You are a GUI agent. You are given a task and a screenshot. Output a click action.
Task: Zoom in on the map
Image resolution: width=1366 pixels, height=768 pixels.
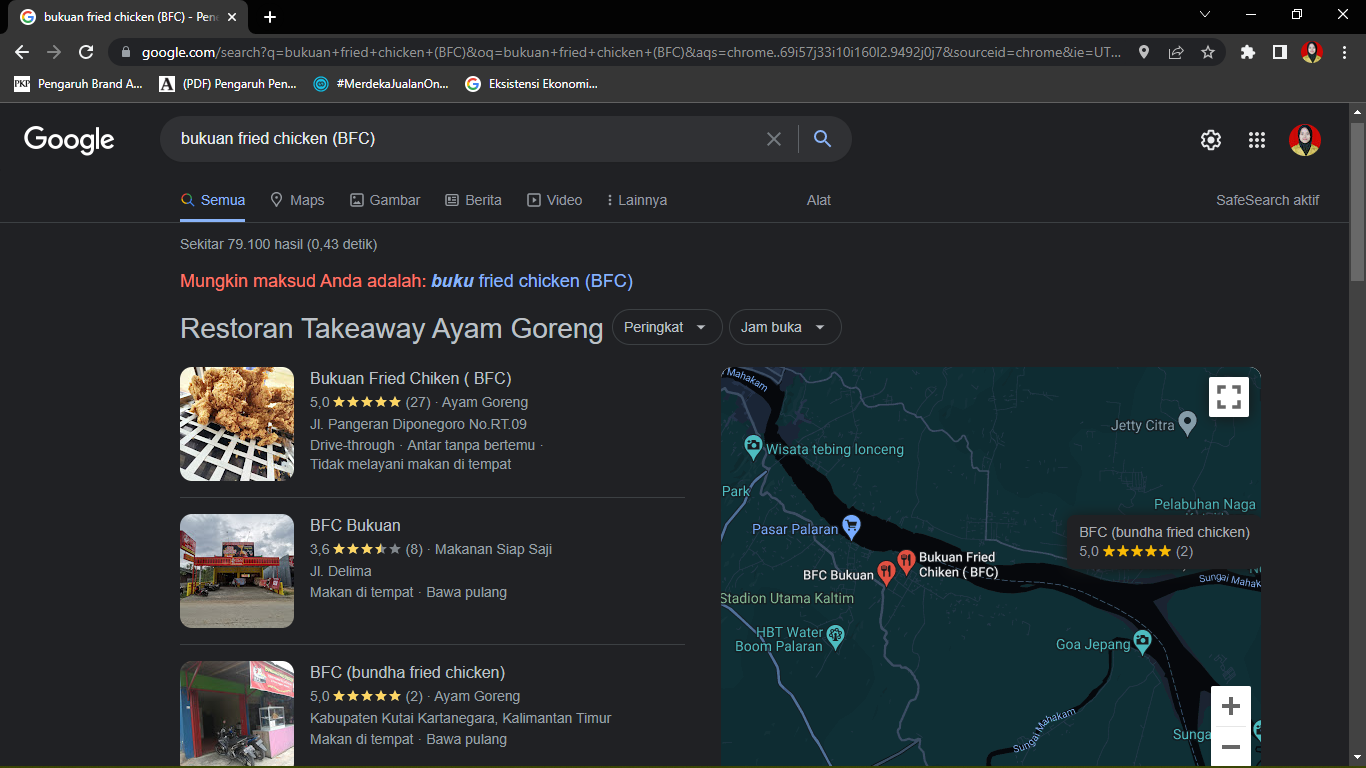1231,706
